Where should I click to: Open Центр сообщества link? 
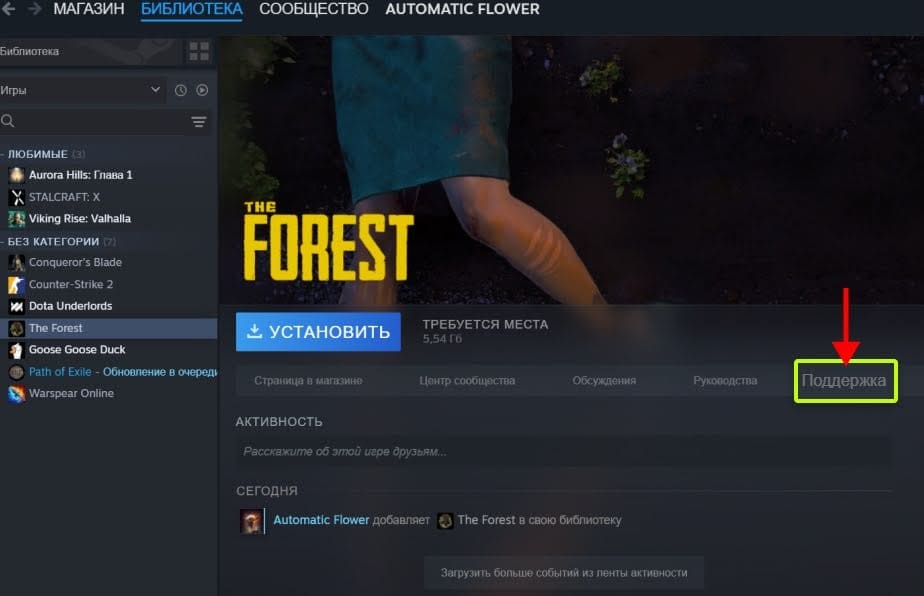coord(467,381)
